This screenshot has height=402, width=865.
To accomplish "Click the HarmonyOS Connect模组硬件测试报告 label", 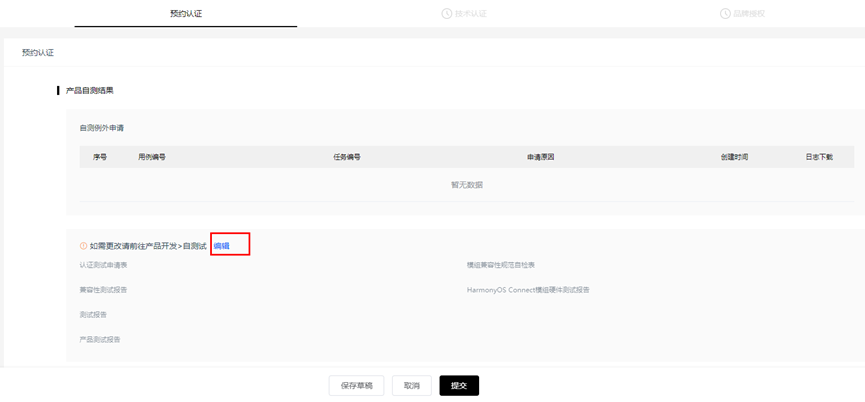I will (x=528, y=290).
